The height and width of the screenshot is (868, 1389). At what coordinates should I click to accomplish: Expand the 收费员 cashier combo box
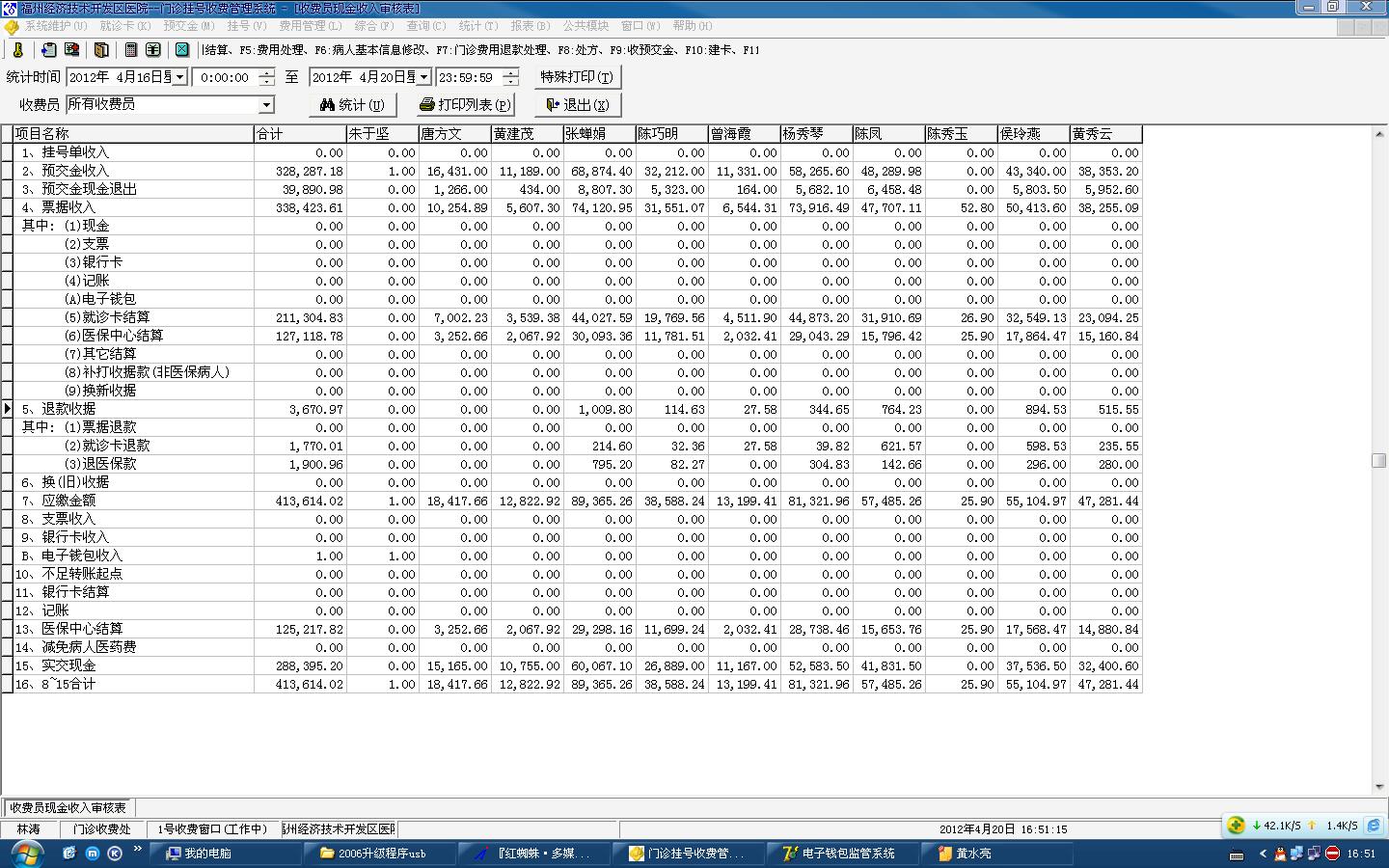266,104
